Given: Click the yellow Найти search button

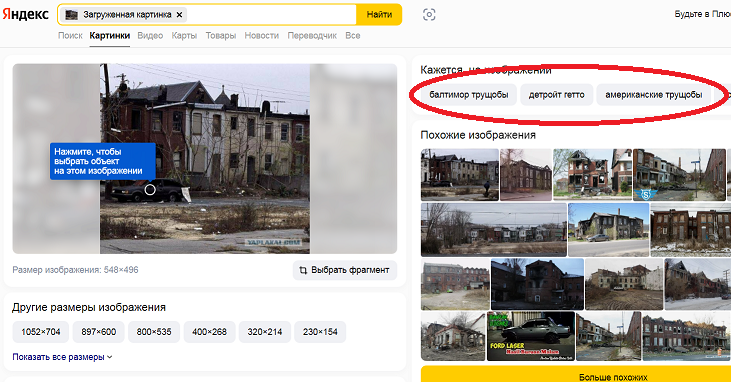Looking at the screenshot, I should 379,14.
